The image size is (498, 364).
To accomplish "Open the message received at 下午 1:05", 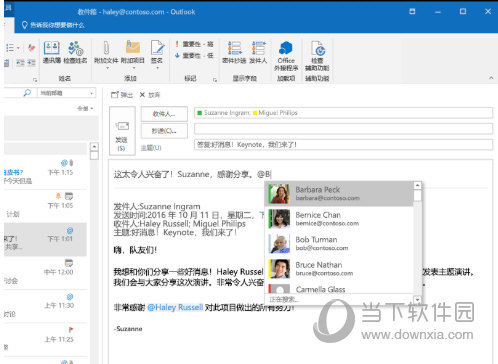I will pos(45,206).
